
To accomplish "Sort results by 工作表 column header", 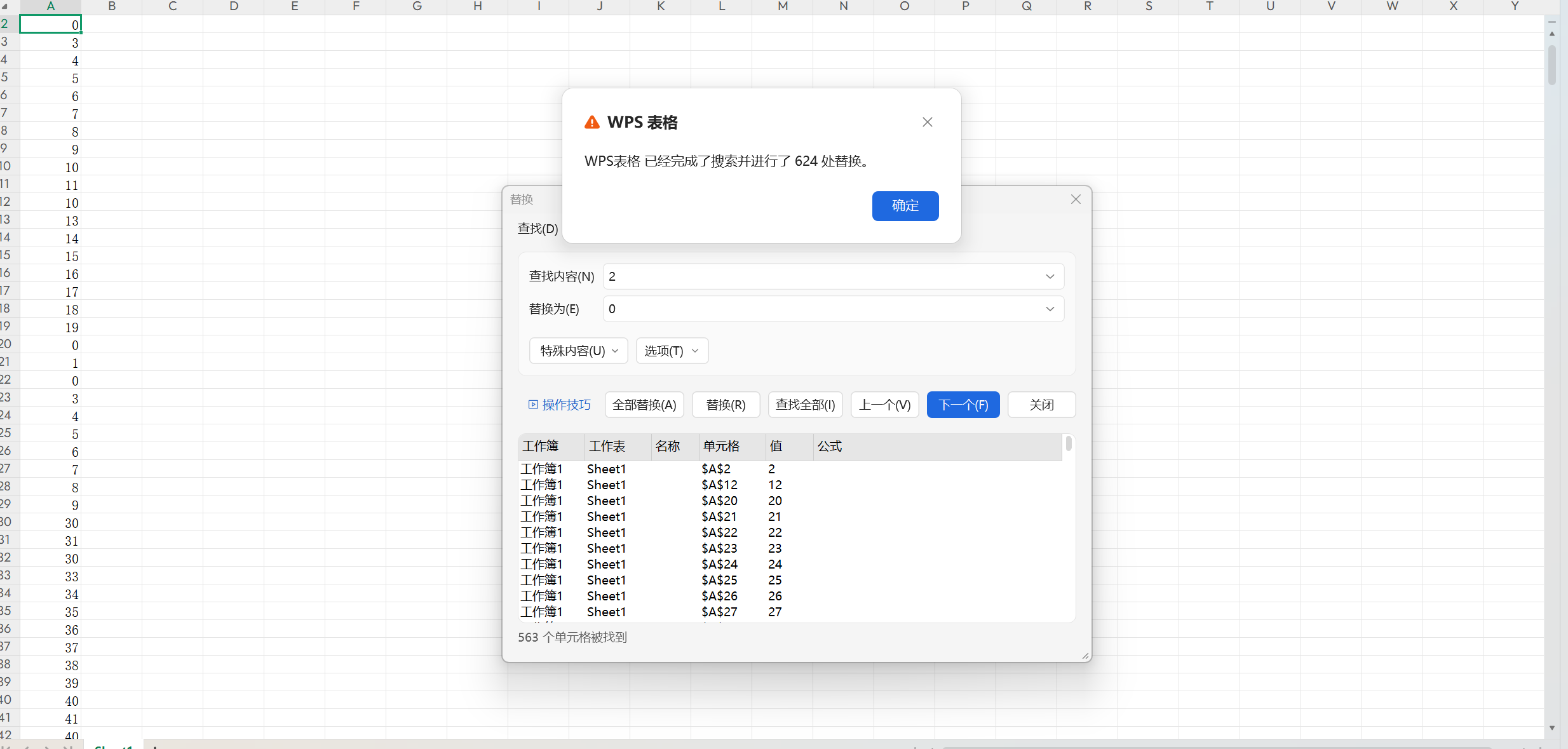I will (x=618, y=447).
